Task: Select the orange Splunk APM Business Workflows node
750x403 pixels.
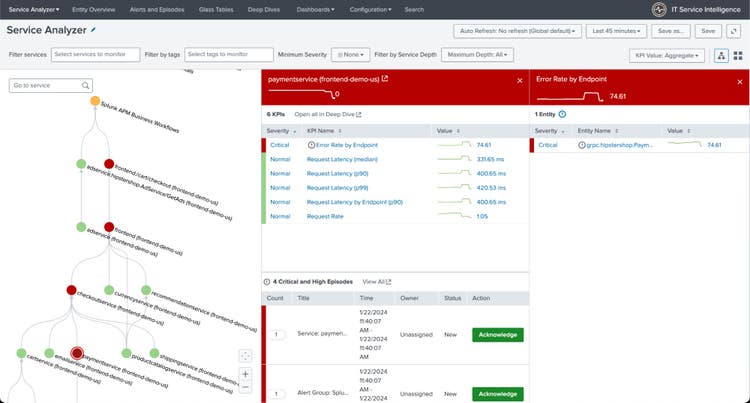Action: click(95, 102)
